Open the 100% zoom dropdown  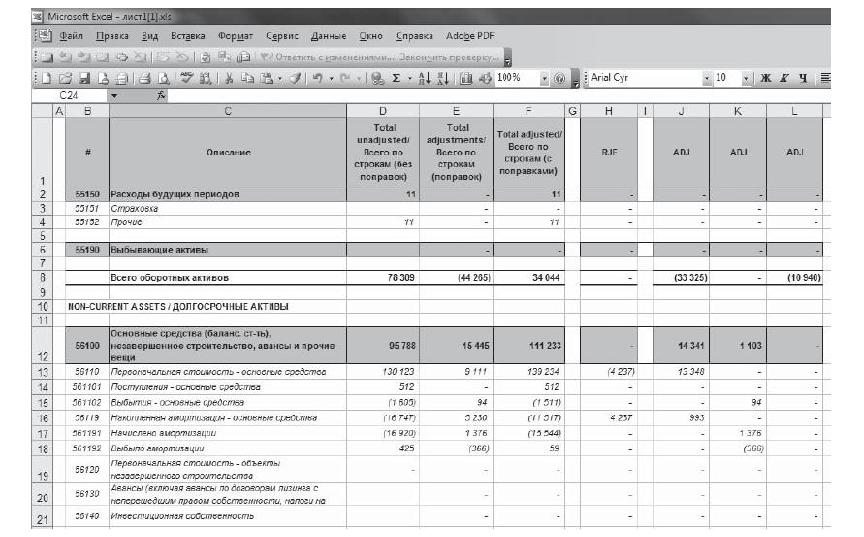[544, 79]
